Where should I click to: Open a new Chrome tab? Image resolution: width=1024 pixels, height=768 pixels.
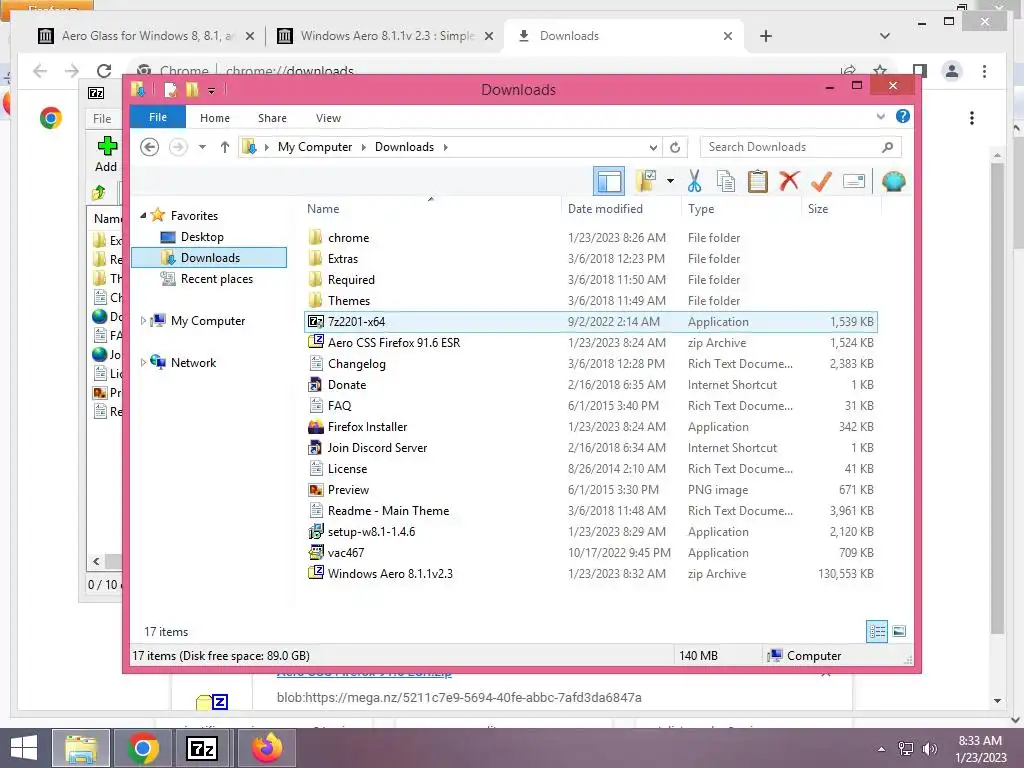point(765,36)
